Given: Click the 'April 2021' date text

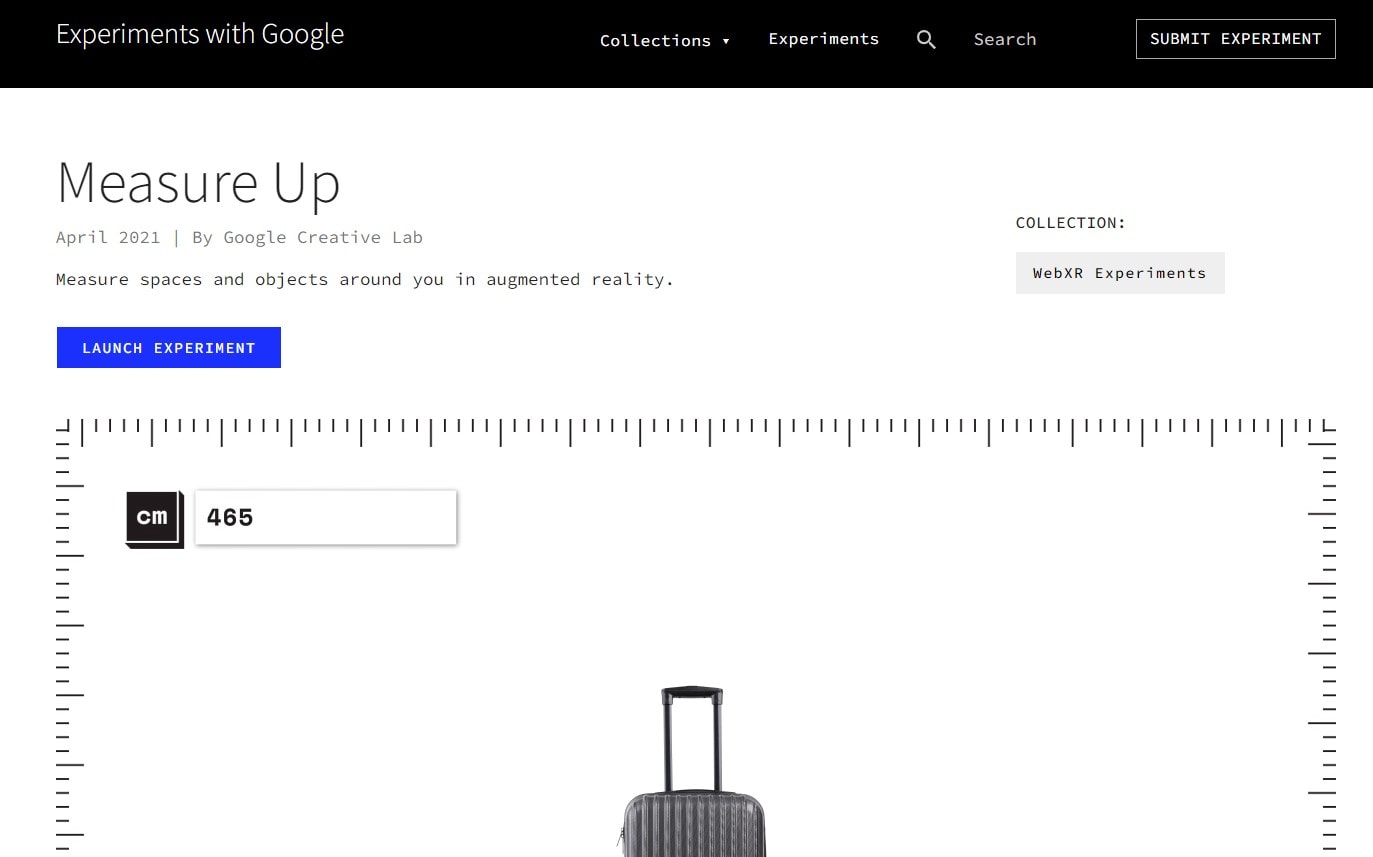Looking at the screenshot, I should tap(108, 237).
